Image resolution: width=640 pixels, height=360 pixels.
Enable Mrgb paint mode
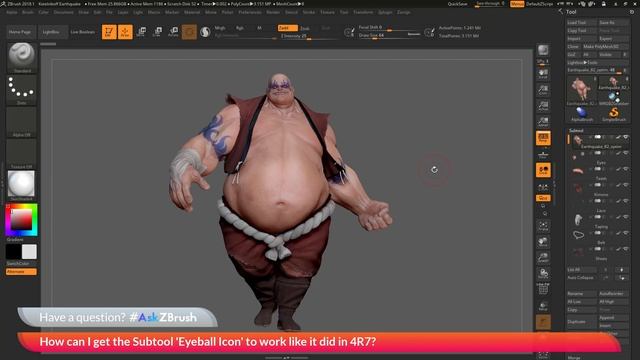[220, 28]
